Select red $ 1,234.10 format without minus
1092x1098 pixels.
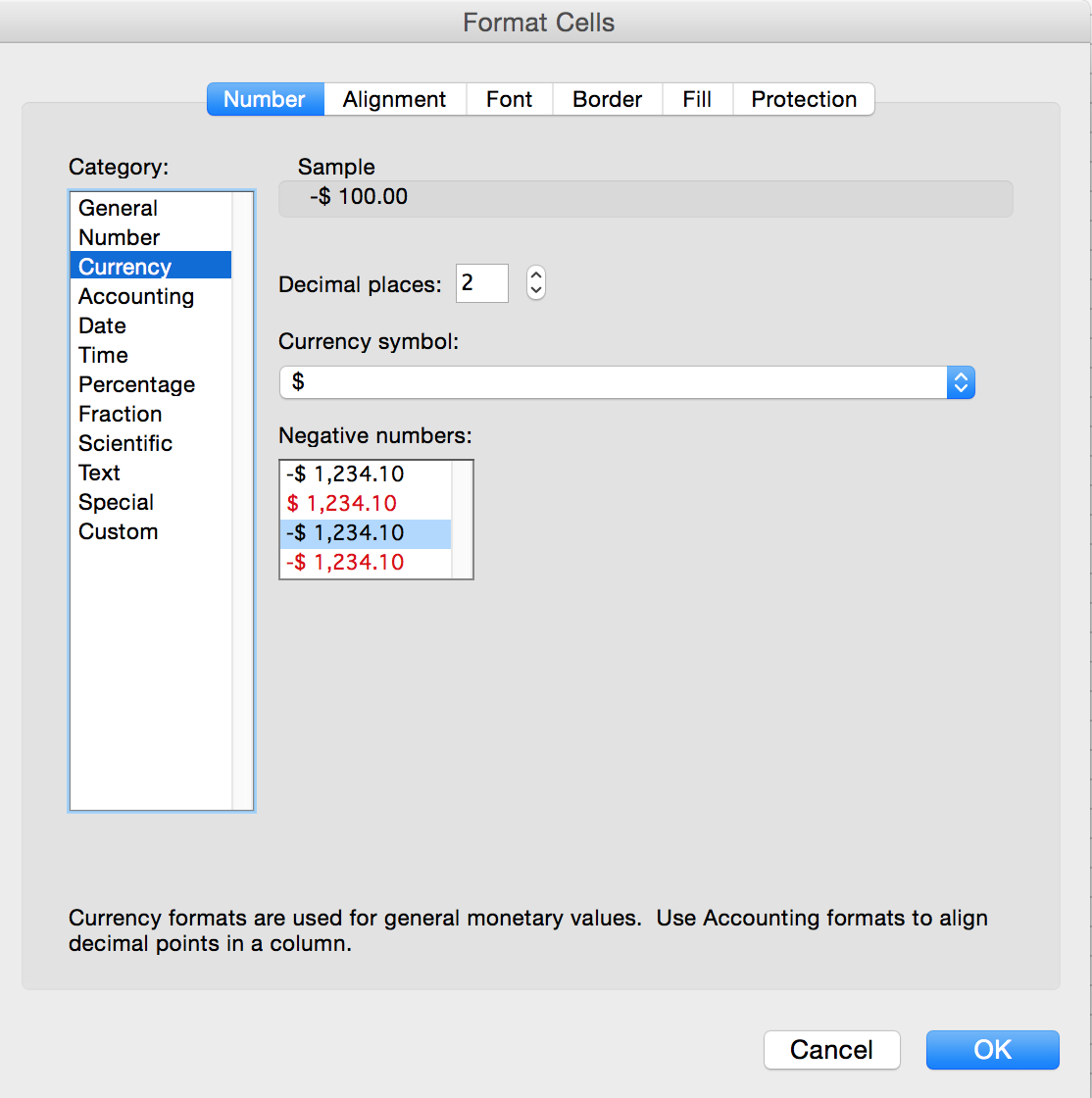[x=366, y=504]
